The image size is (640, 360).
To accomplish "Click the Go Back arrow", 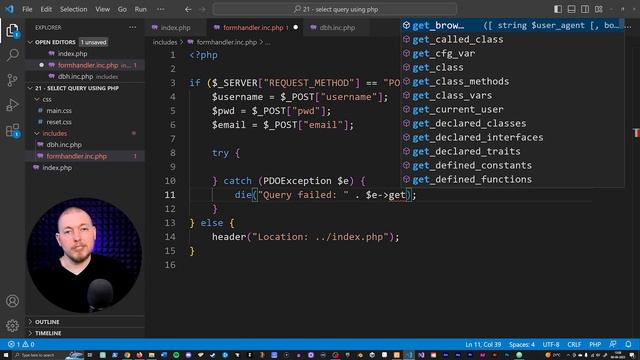I will click(188, 9).
